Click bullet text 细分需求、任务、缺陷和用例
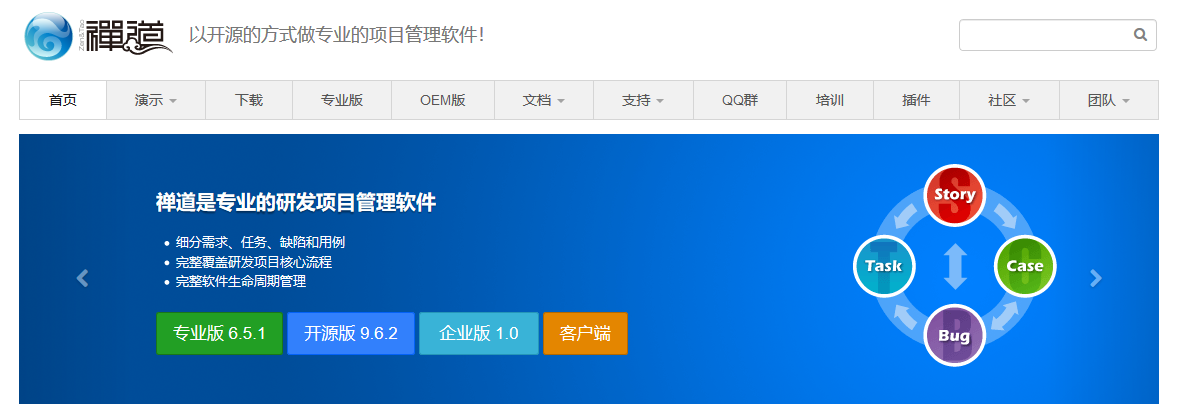Viewport: 1178px width, 415px height. [260, 243]
